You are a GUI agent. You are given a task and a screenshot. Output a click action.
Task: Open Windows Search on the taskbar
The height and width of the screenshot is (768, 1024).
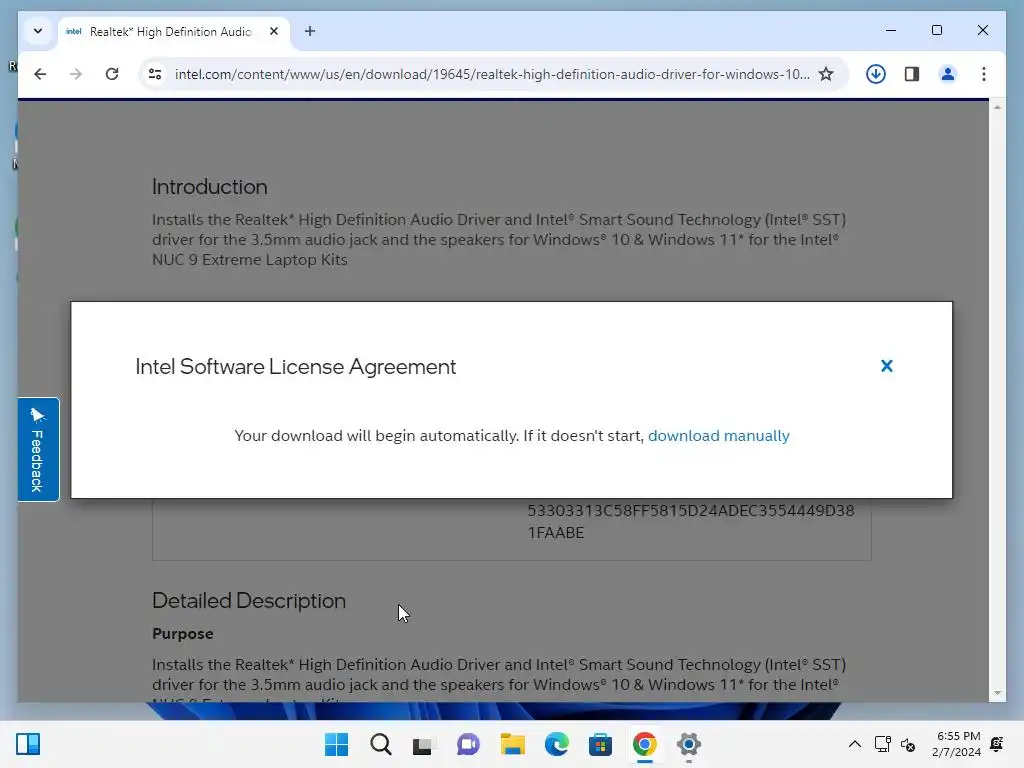[x=381, y=744]
